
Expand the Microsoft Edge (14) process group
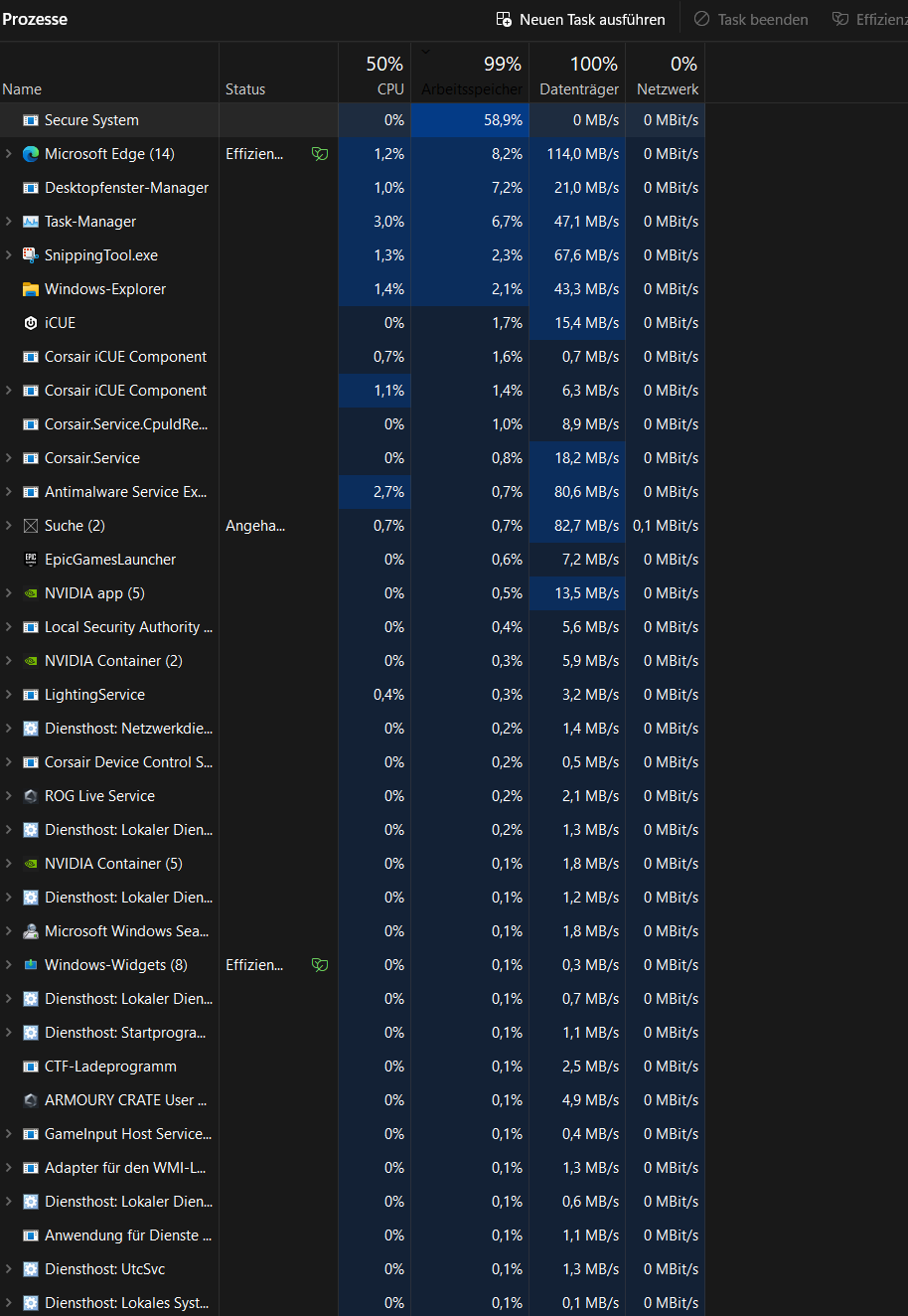[x=9, y=154]
